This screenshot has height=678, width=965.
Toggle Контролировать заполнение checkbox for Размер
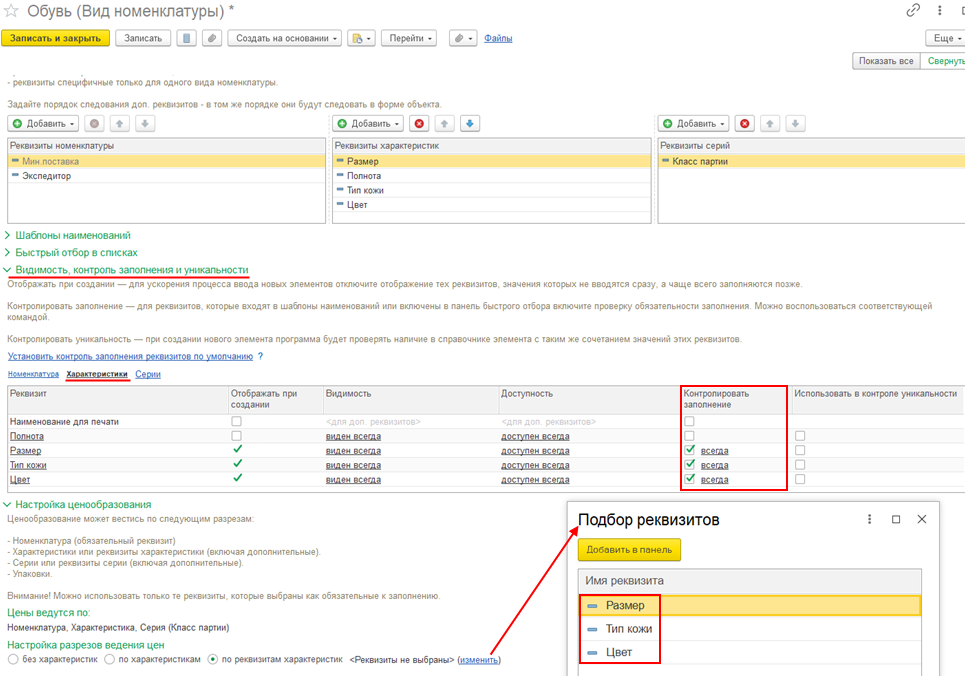[x=690, y=451]
